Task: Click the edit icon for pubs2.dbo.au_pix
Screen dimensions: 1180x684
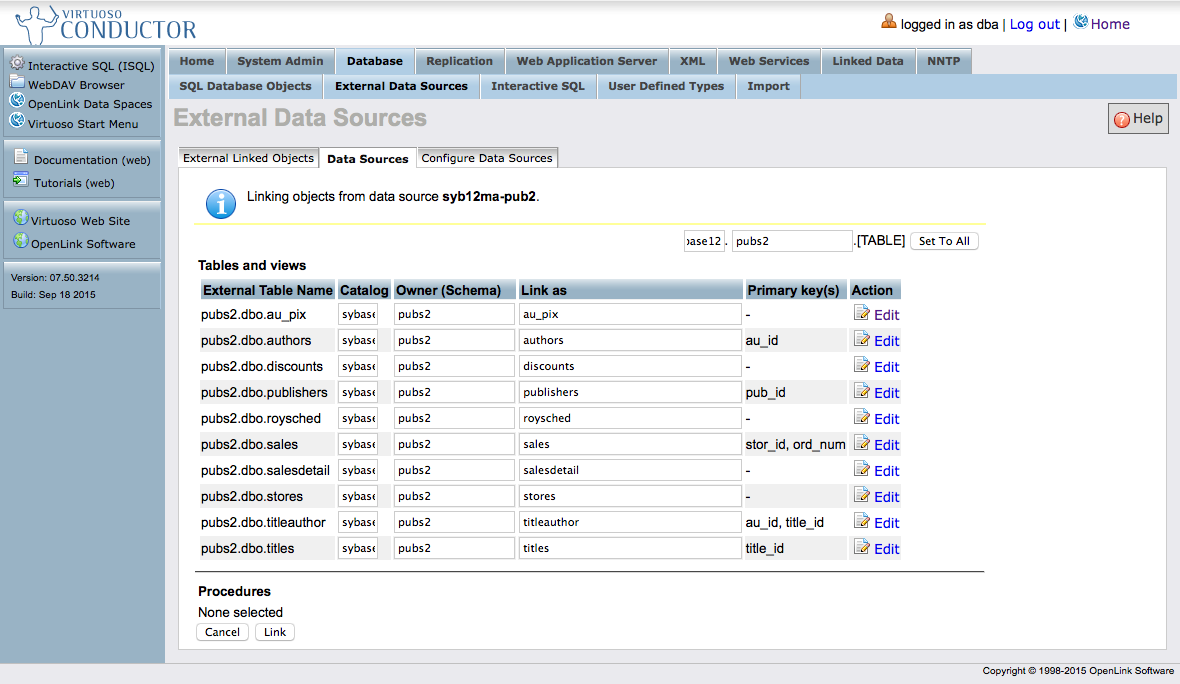Action: [x=862, y=313]
